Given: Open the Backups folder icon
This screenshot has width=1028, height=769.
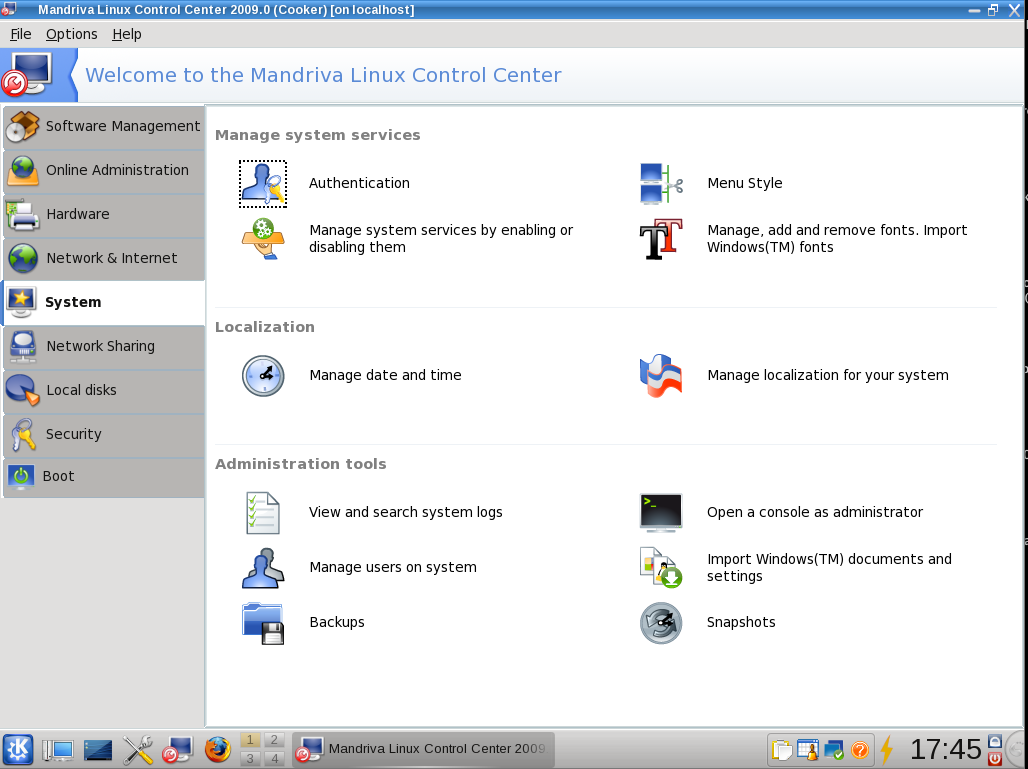Looking at the screenshot, I should [x=263, y=623].
